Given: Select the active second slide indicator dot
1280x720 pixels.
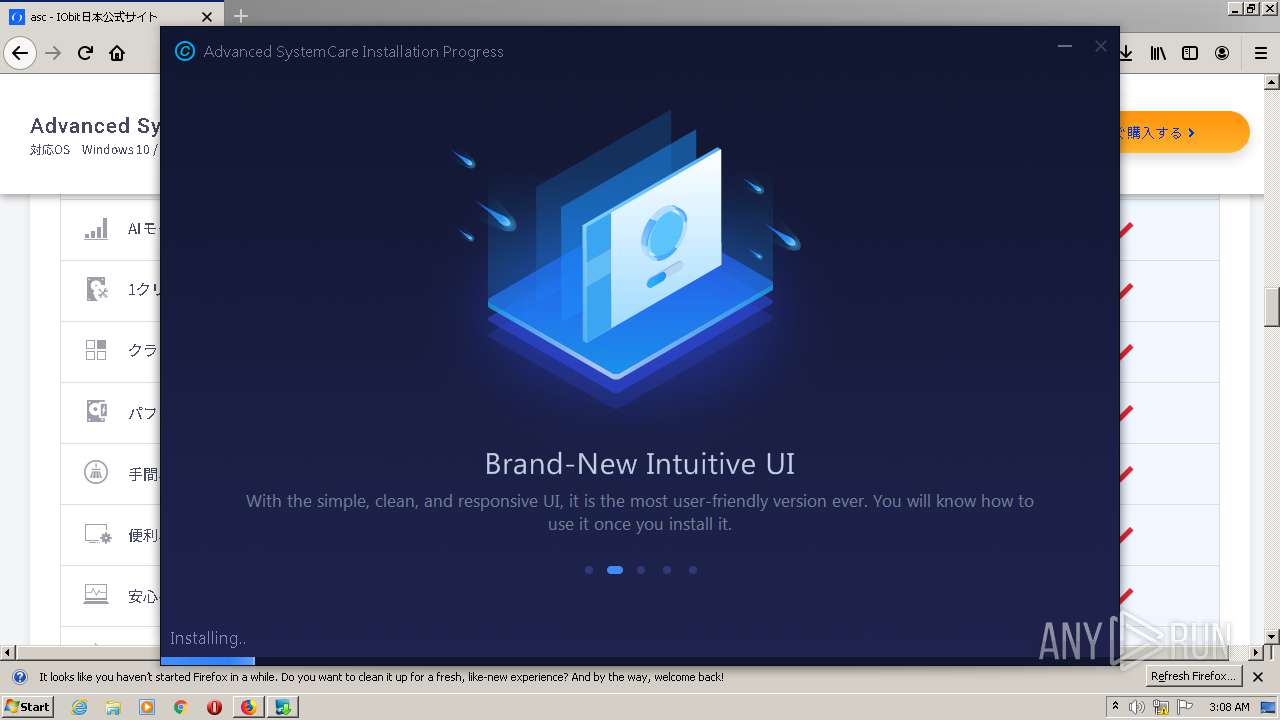Looking at the screenshot, I should (615, 570).
